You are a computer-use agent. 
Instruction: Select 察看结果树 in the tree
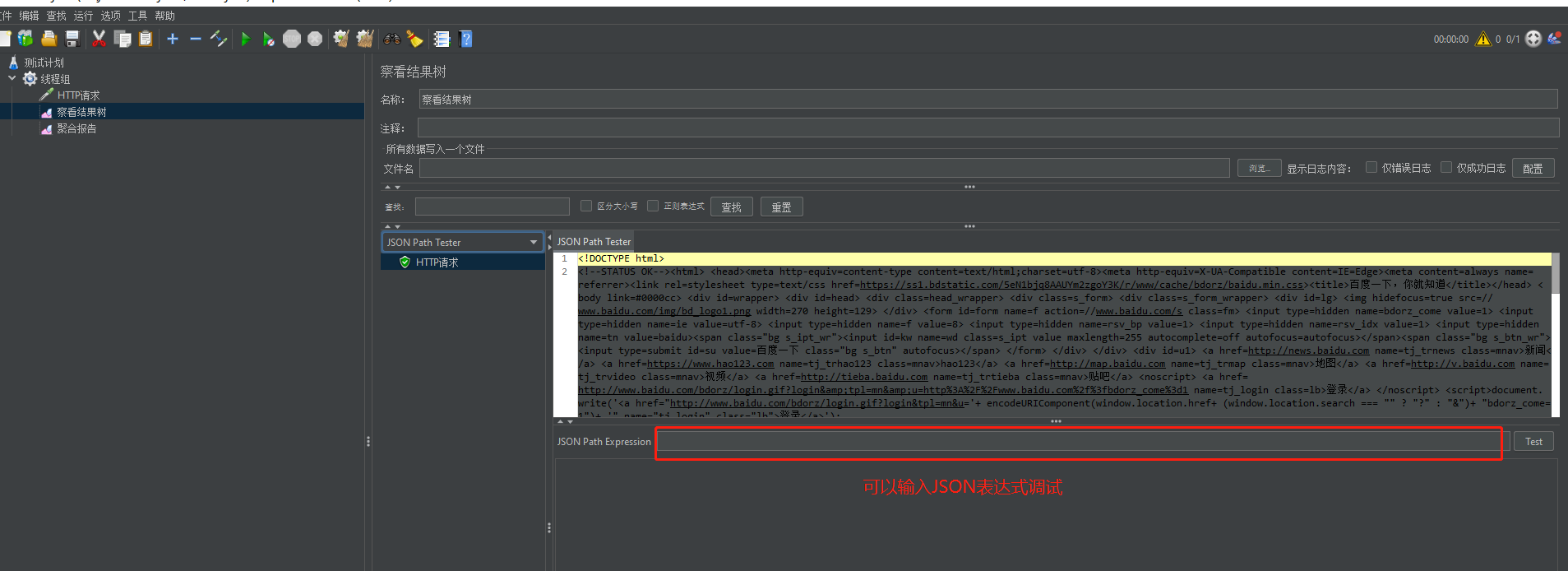(x=81, y=112)
